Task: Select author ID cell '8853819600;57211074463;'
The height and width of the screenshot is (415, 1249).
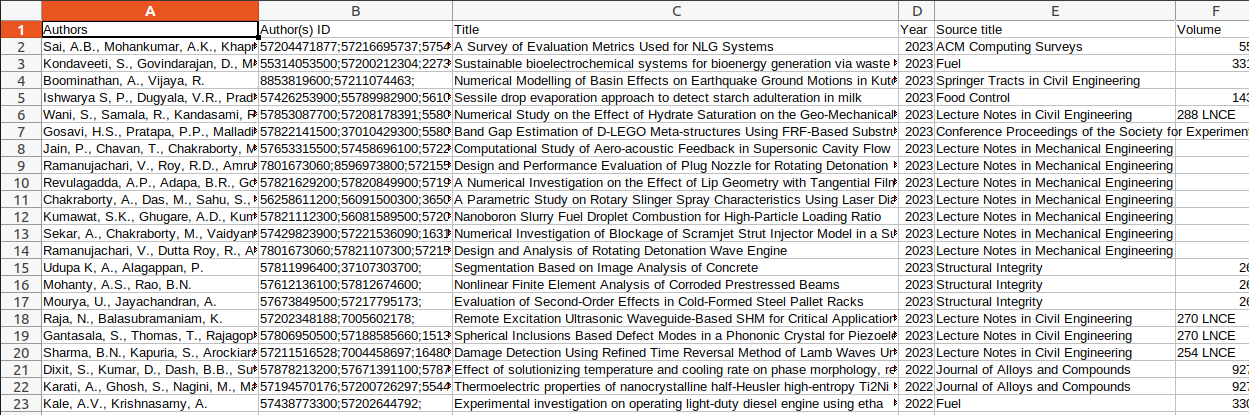Action: pyautogui.click(x=355, y=81)
